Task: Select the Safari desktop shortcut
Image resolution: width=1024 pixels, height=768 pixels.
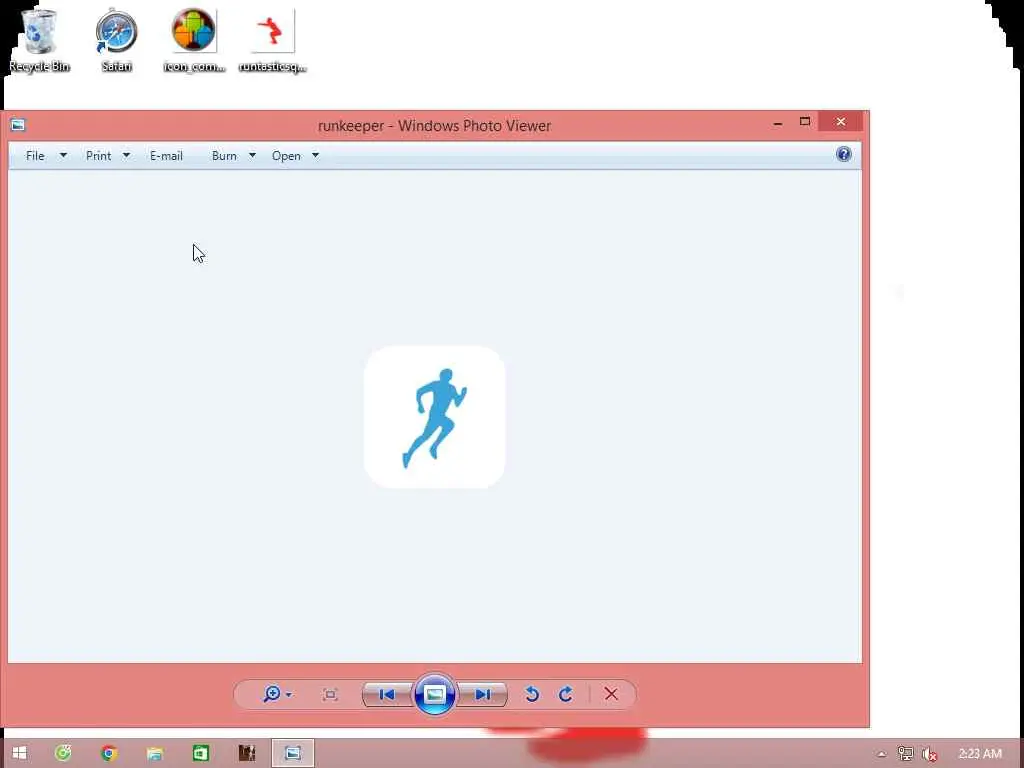Action: (x=116, y=40)
